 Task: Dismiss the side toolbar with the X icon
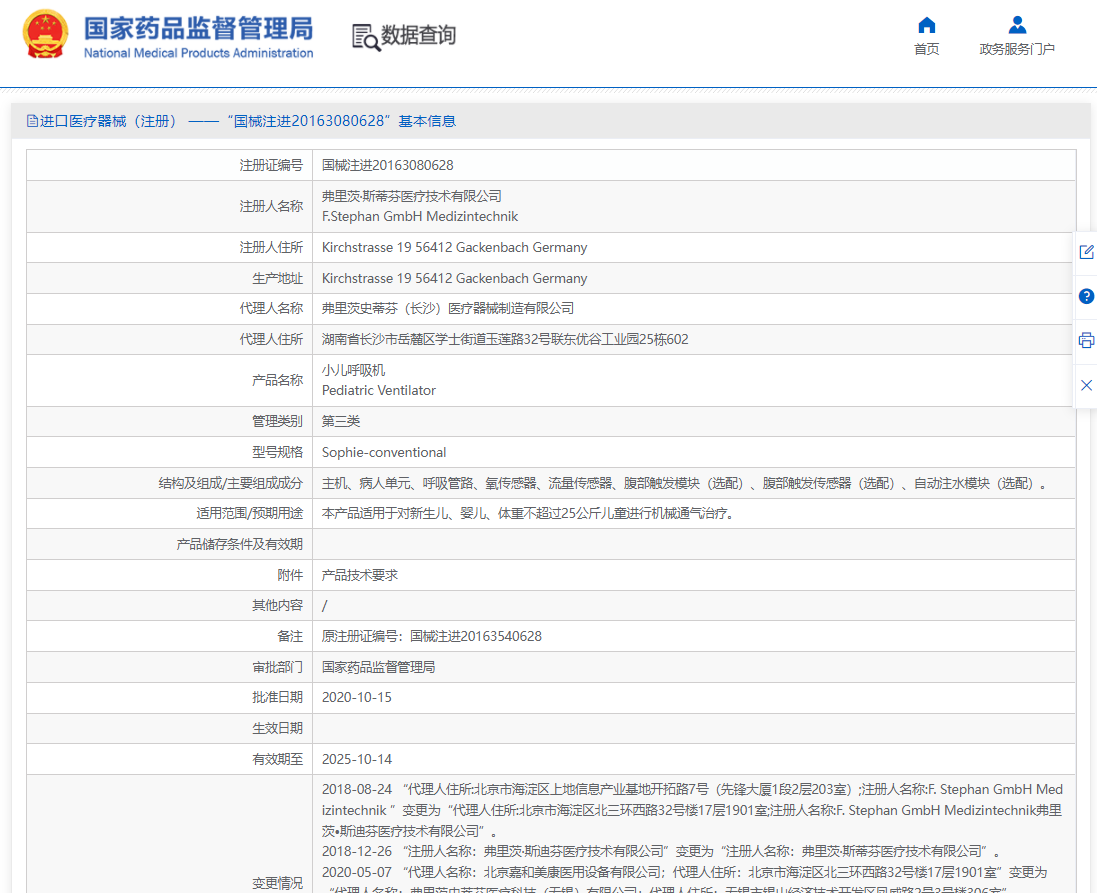tap(1086, 385)
